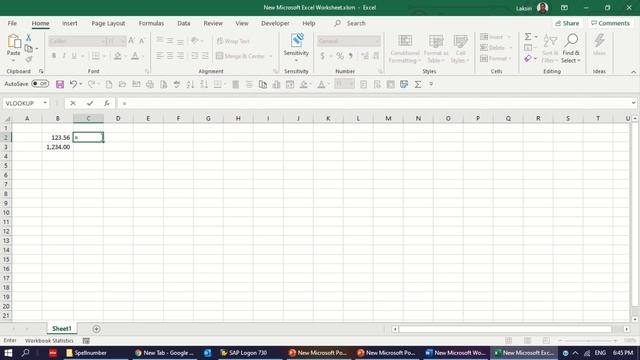Click the Ribbon Display Options icon
640x360 pixels.
tap(564, 8)
